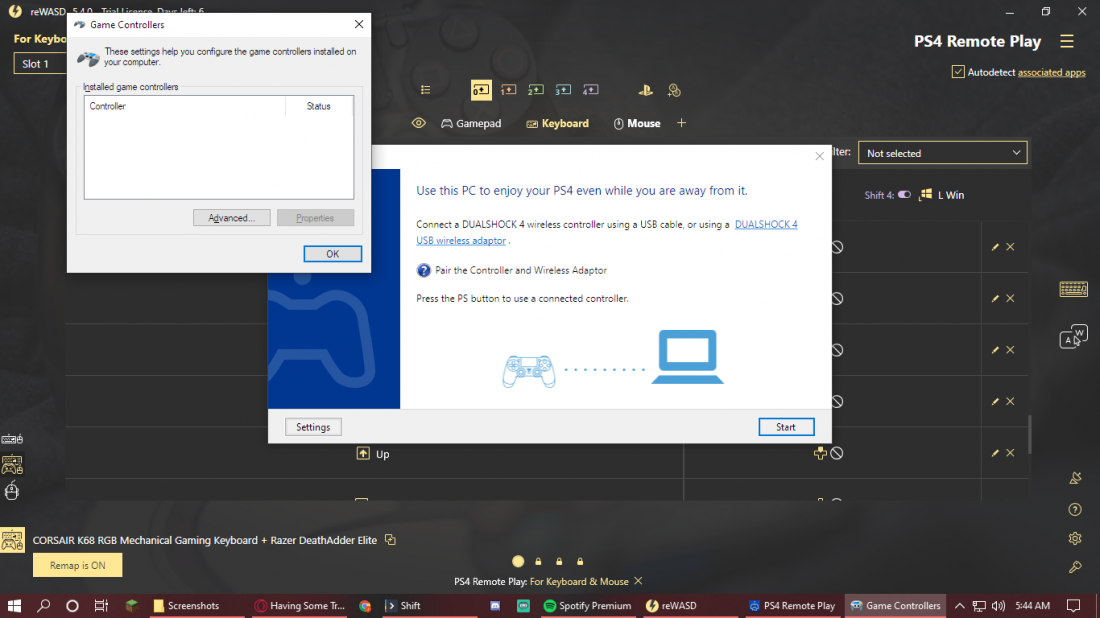
Task: Click the PlayStation virtual controller icon
Action: pos(645,90)
